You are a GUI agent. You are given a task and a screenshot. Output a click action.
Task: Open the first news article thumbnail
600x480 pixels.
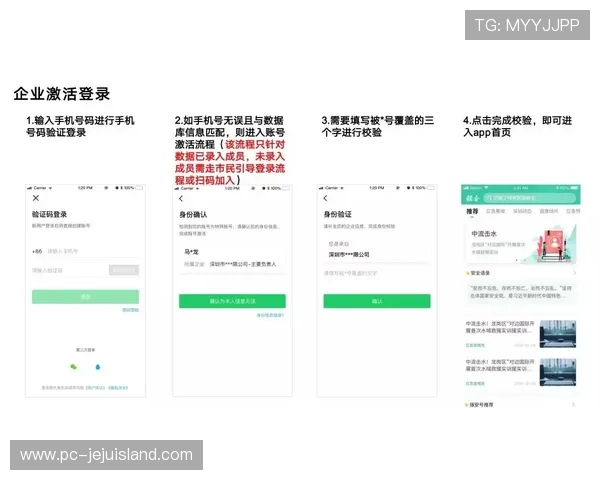tap(558, 334)
